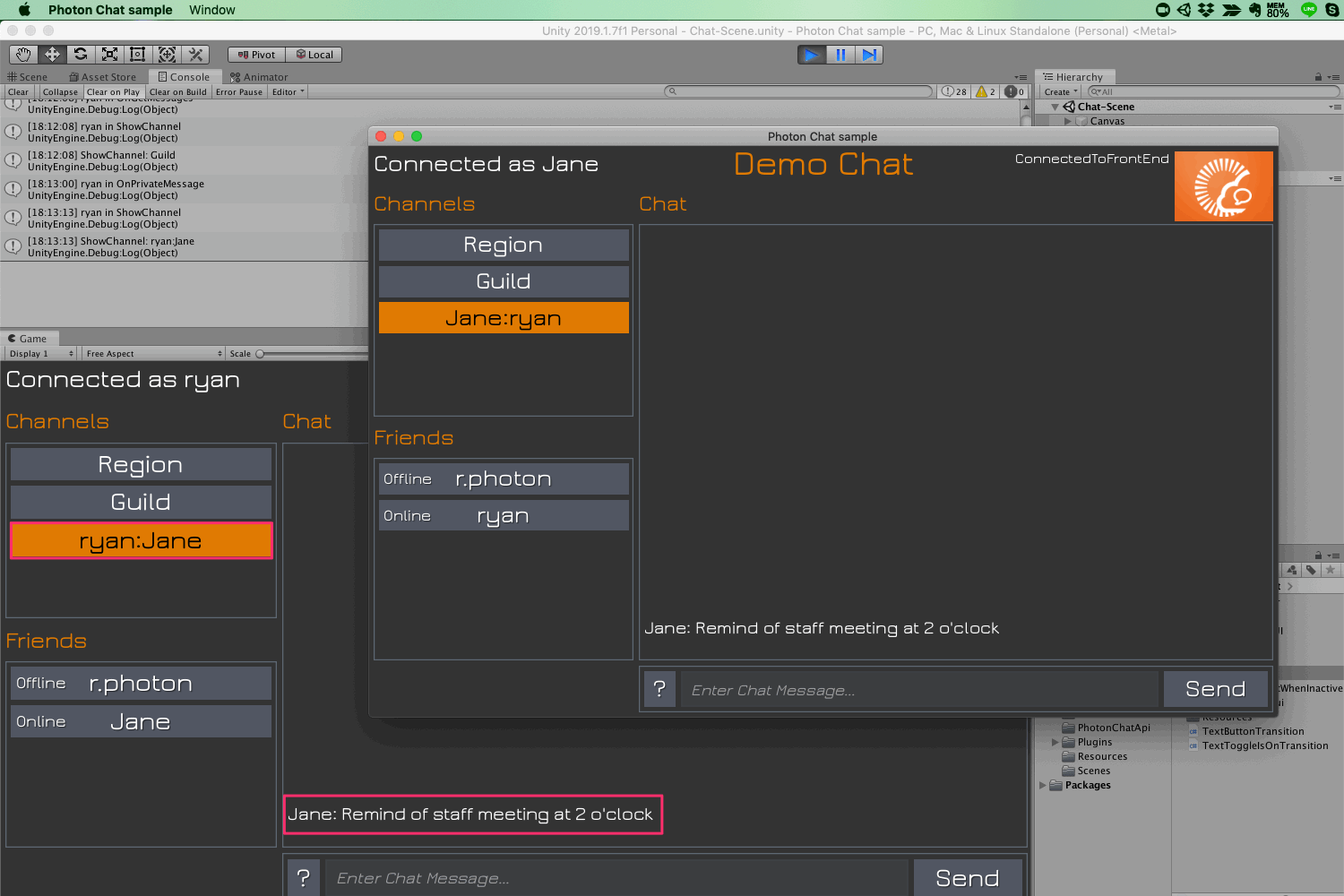
Task: Click the Skype menu bar icon
Action: pyautogui.click(x=1332, y=10)
